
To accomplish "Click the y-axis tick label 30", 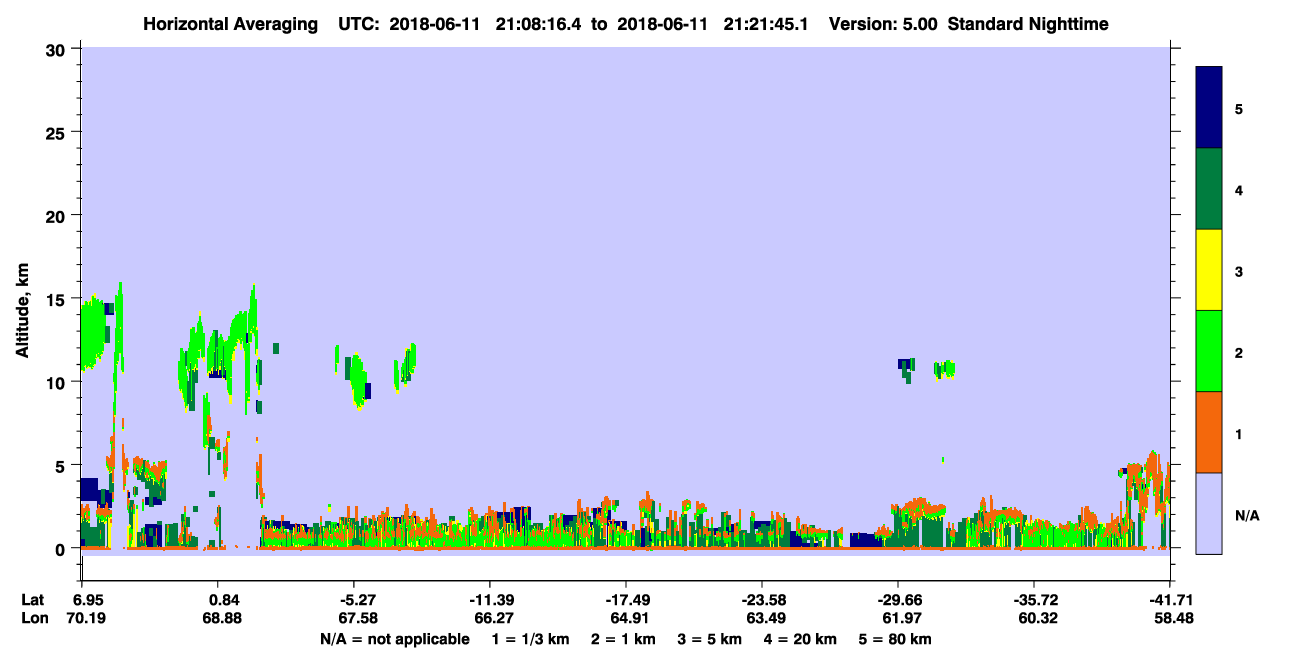I will click(x=58, y=49).
